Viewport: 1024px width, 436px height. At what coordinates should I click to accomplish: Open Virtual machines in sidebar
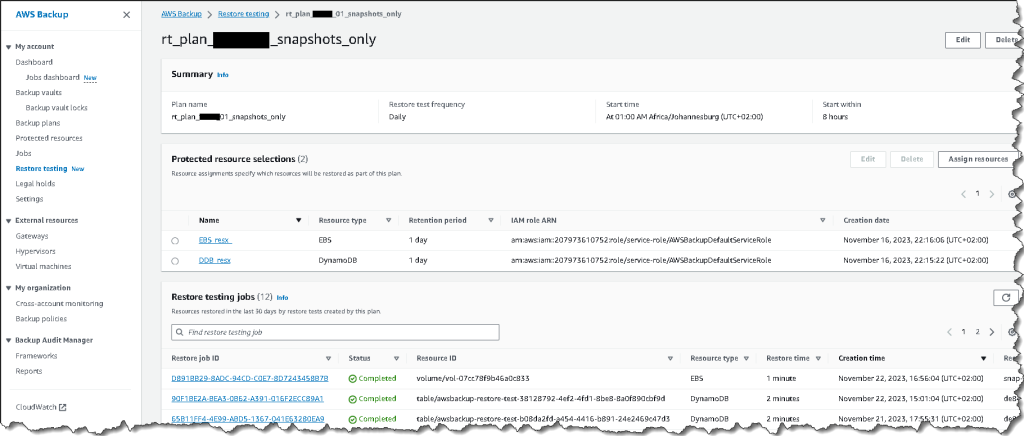tap(44, 266)
